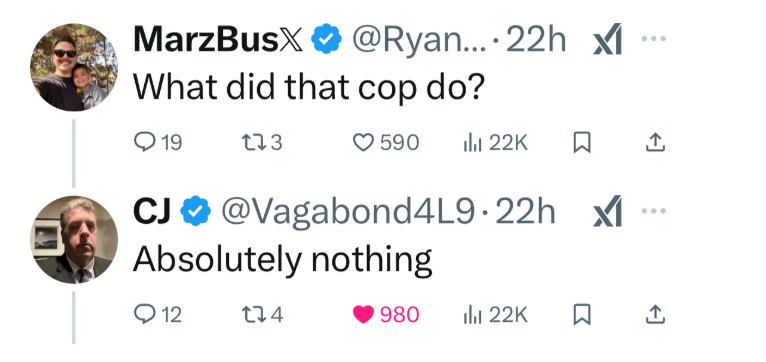Open more options menu on MarzBus post
766x362 pixels.
653,39
